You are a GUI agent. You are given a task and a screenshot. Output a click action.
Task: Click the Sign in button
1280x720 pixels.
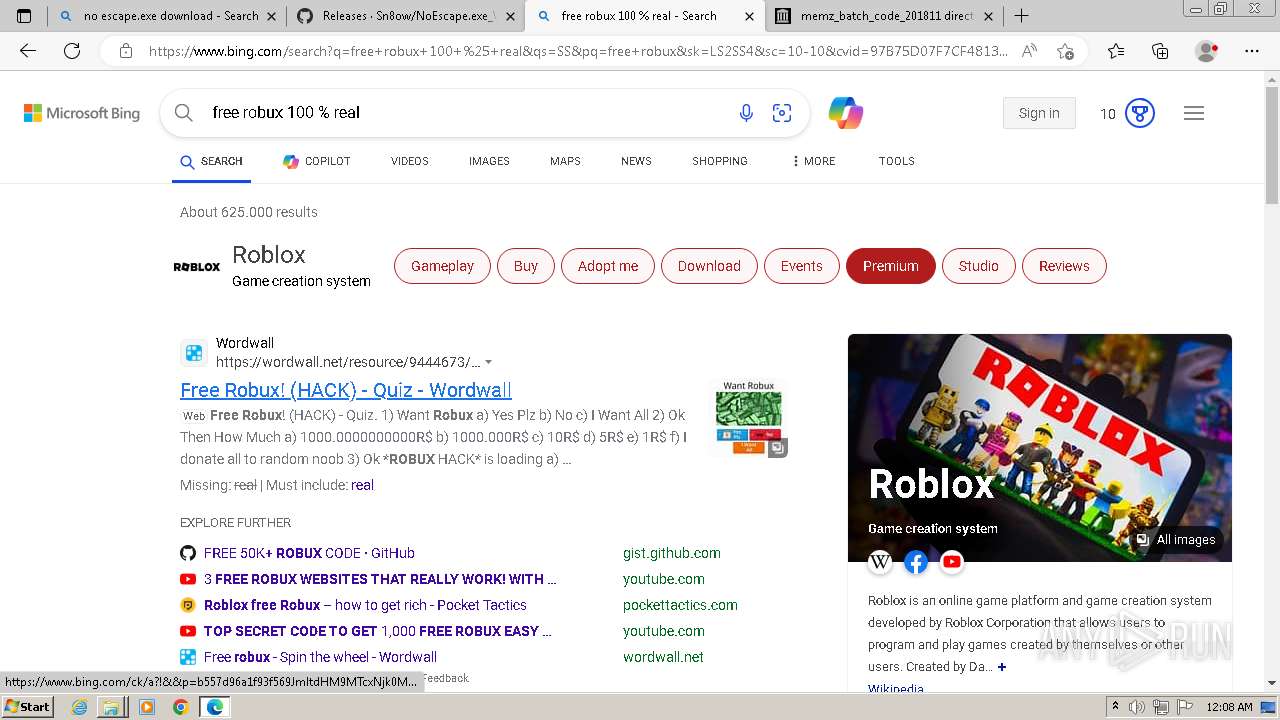coord(1039,113)
